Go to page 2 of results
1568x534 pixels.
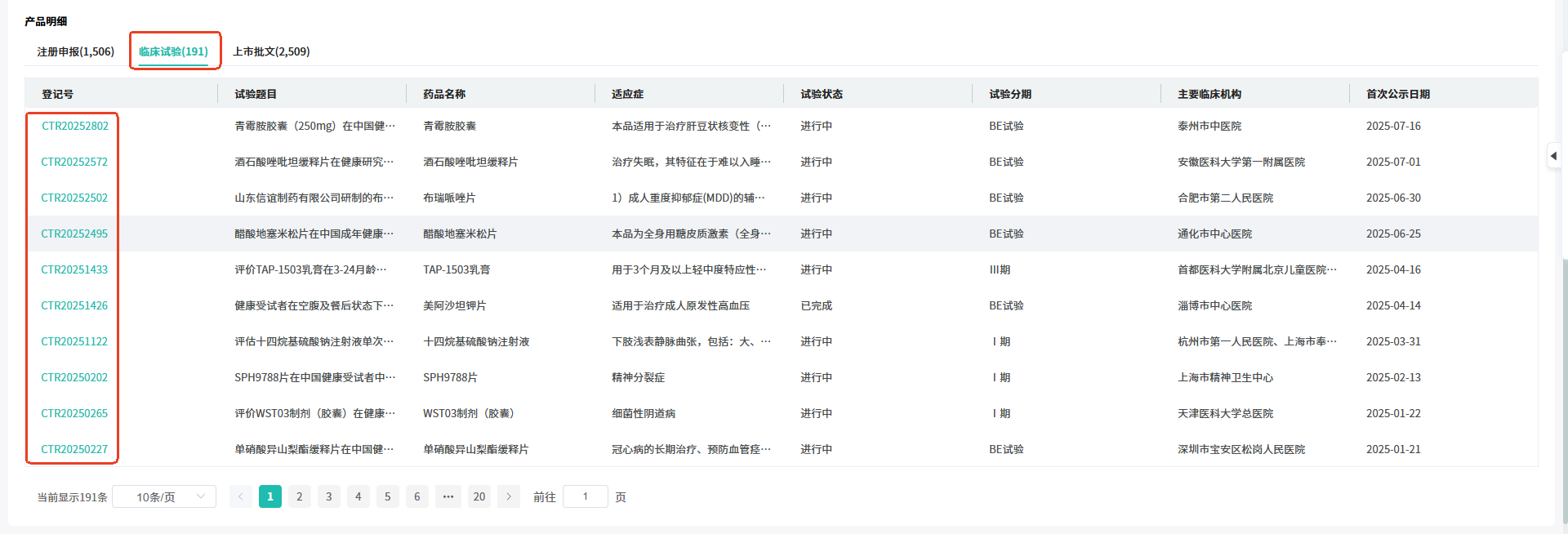coord(300,496)
